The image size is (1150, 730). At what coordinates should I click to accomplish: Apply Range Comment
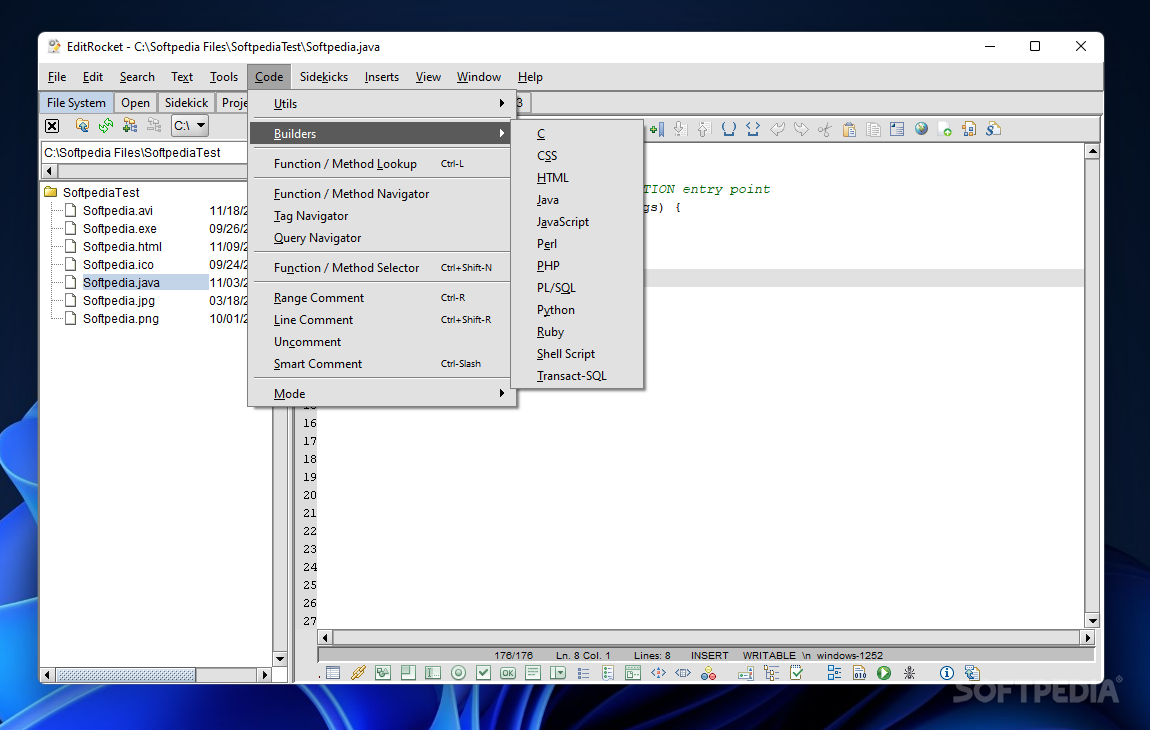[381, 298]
